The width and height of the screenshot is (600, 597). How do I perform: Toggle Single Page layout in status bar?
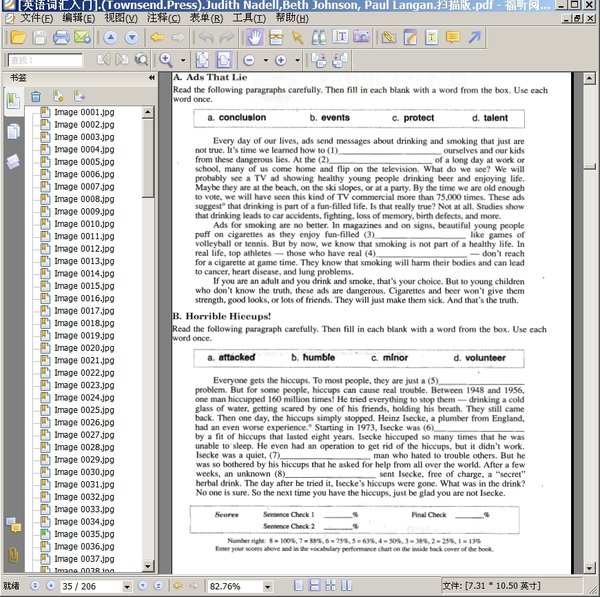pyautogui.click(x=299, y=586)
